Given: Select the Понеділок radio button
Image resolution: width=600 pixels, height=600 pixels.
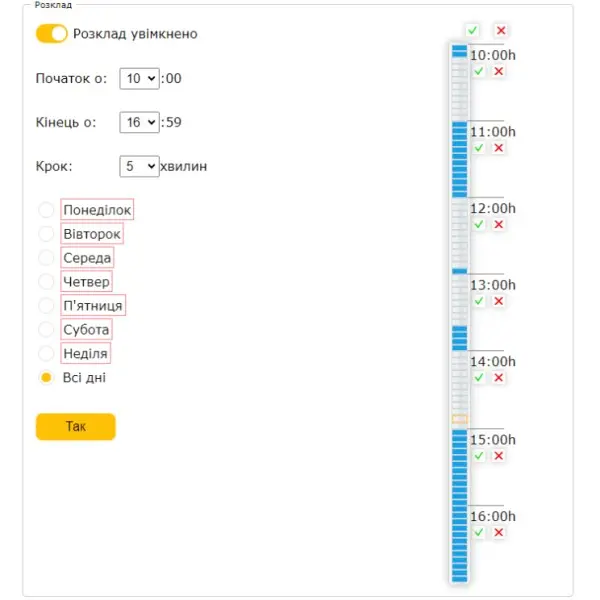Looking at the screenshot, I should (46, 210).
